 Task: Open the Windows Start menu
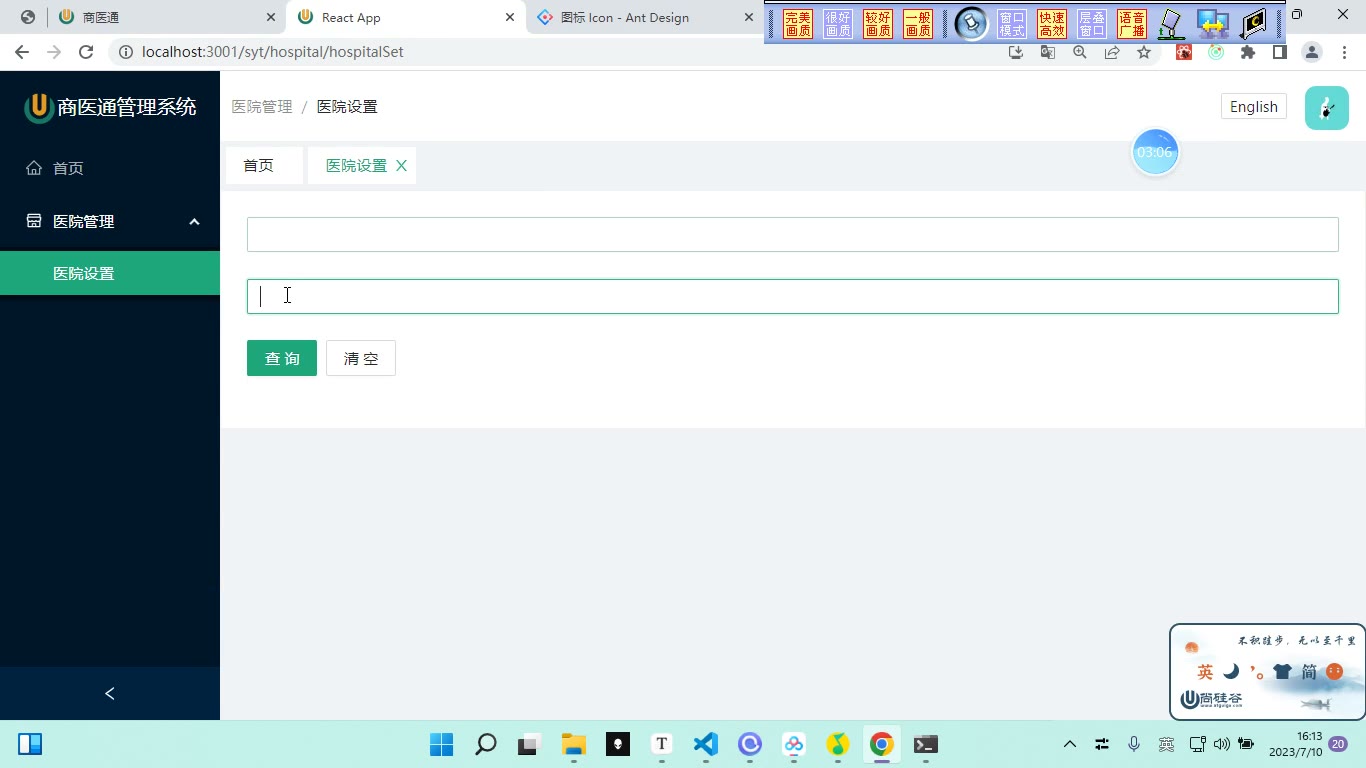tap(441, 744)
